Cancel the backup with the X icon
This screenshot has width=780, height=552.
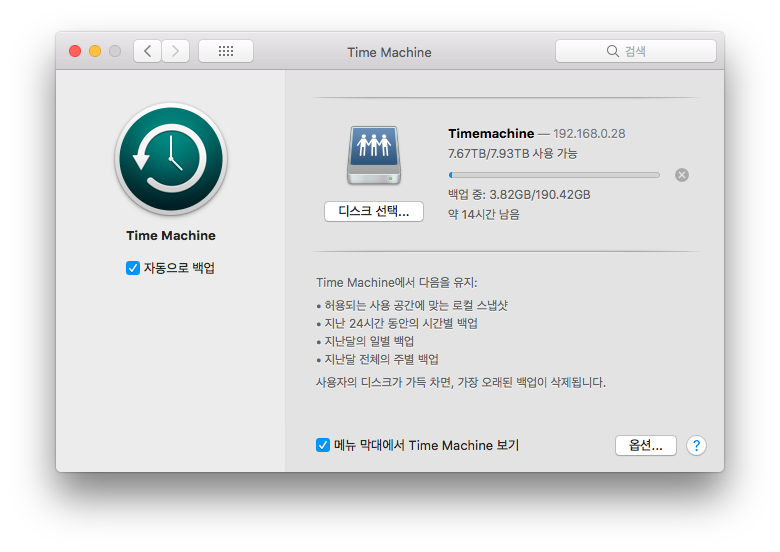[x=682, y=175]
